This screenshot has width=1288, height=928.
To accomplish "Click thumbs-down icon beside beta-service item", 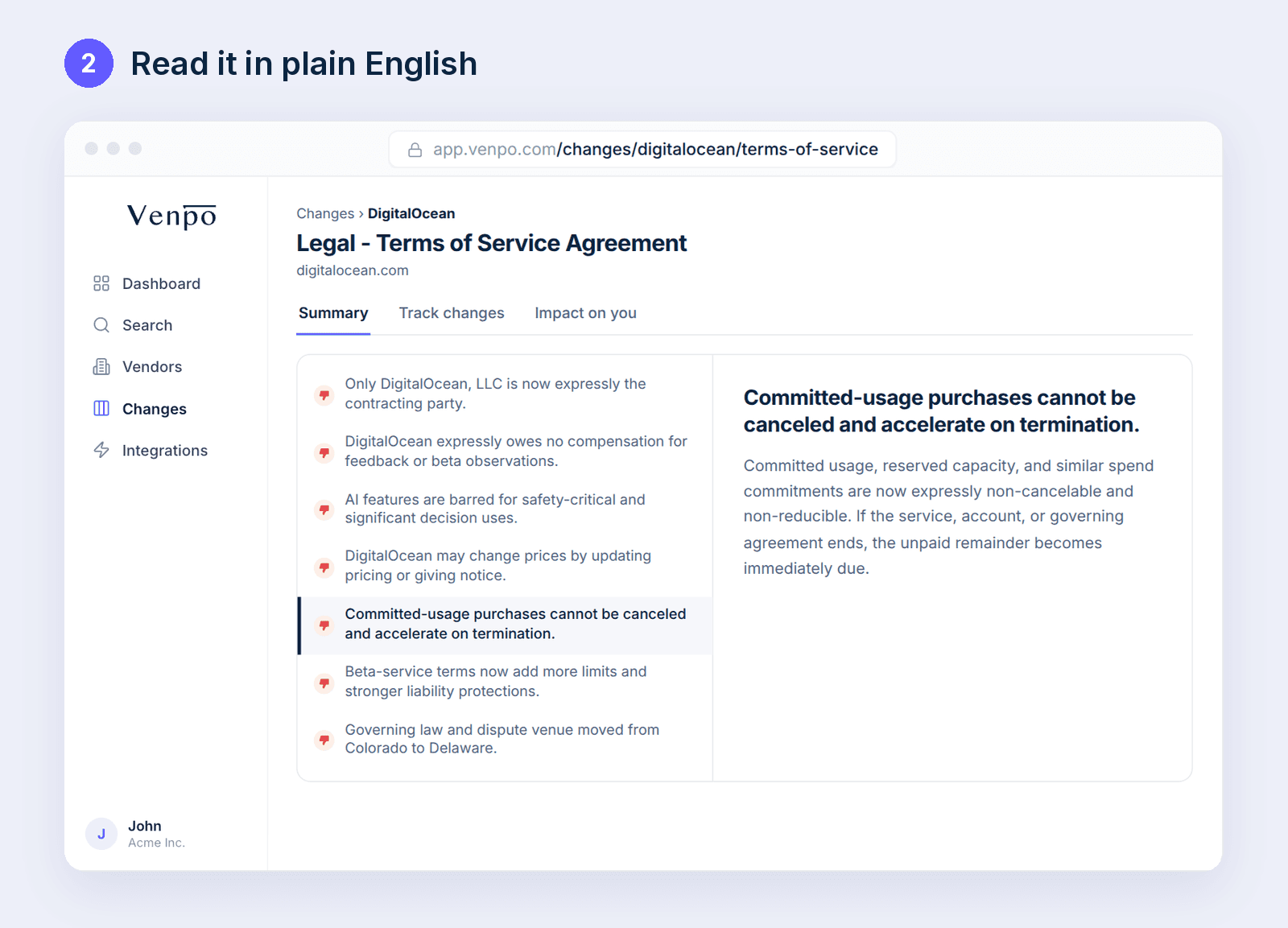I will click(324, 683).
